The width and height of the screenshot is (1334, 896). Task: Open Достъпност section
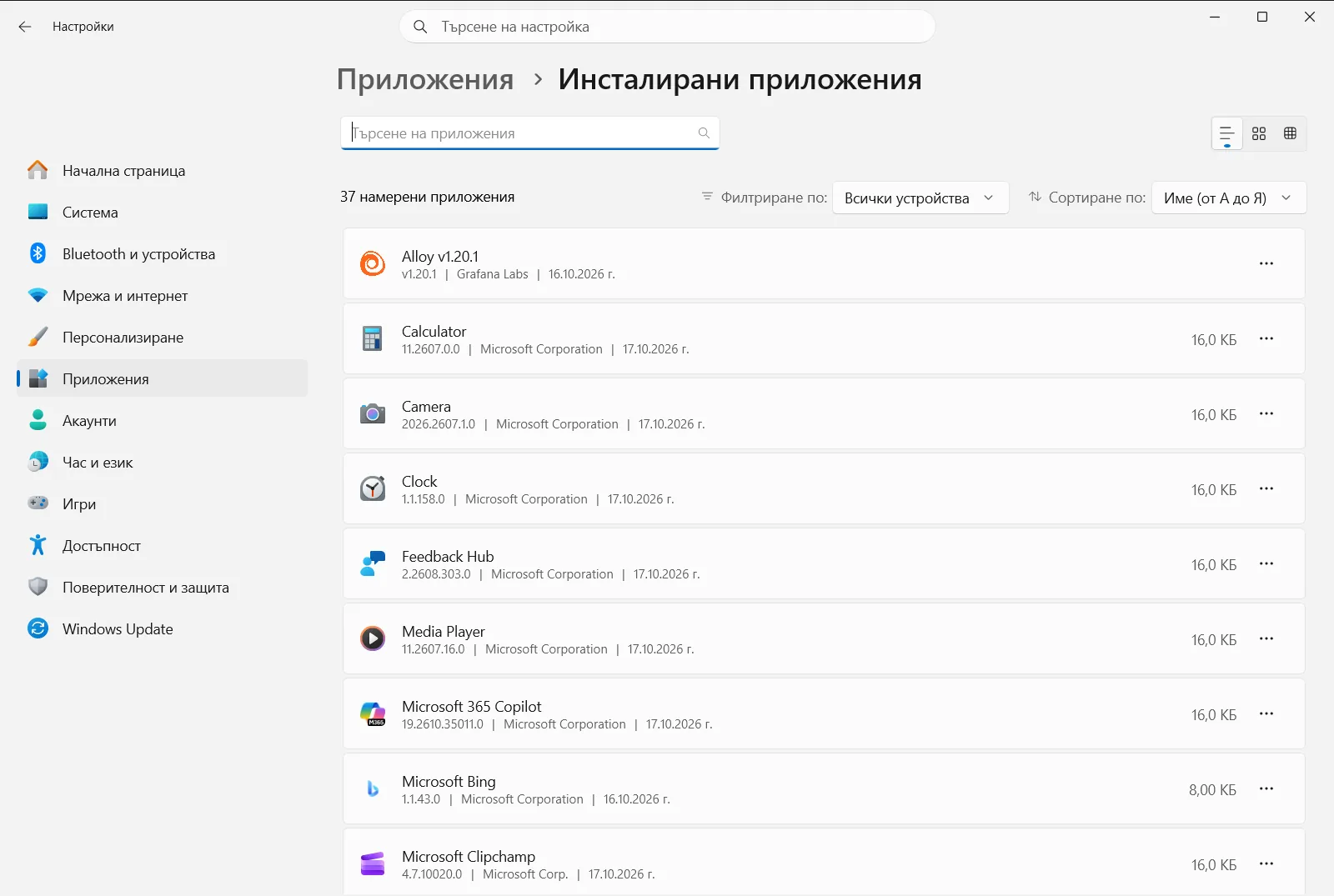(163, 545)
